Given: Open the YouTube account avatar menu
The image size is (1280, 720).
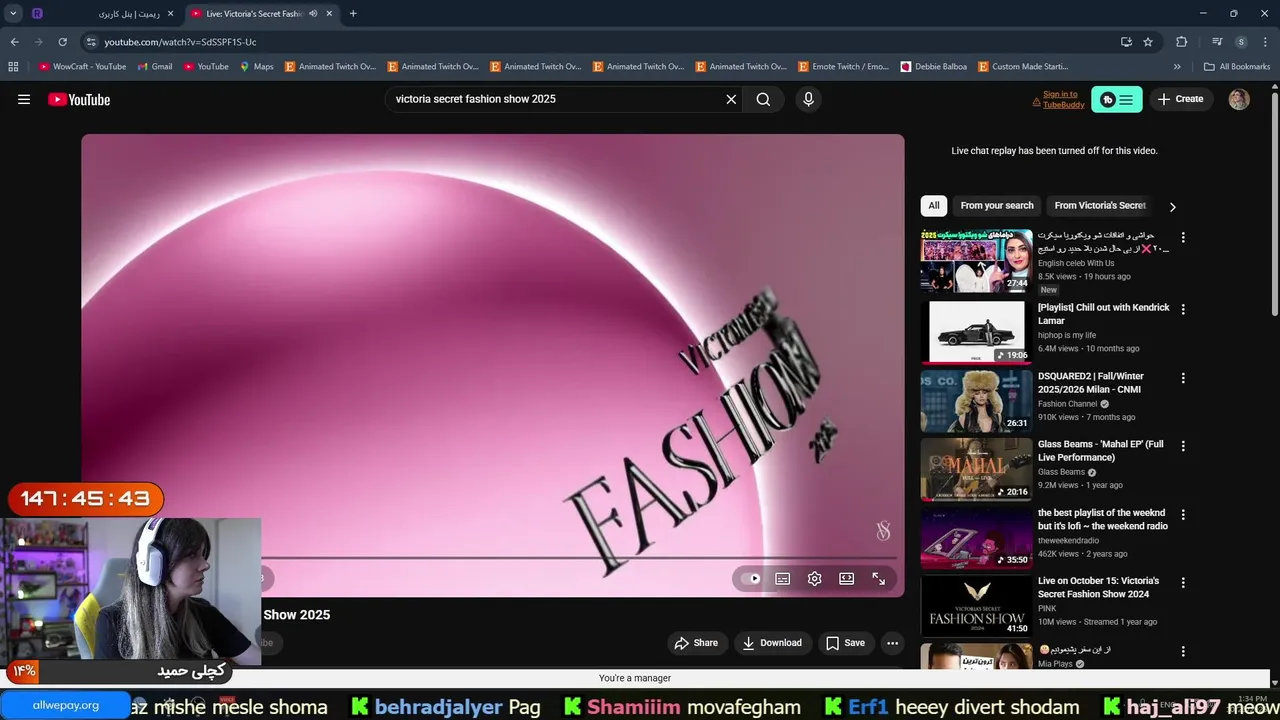Looking at the screenshot, I should pos(1239,99).
